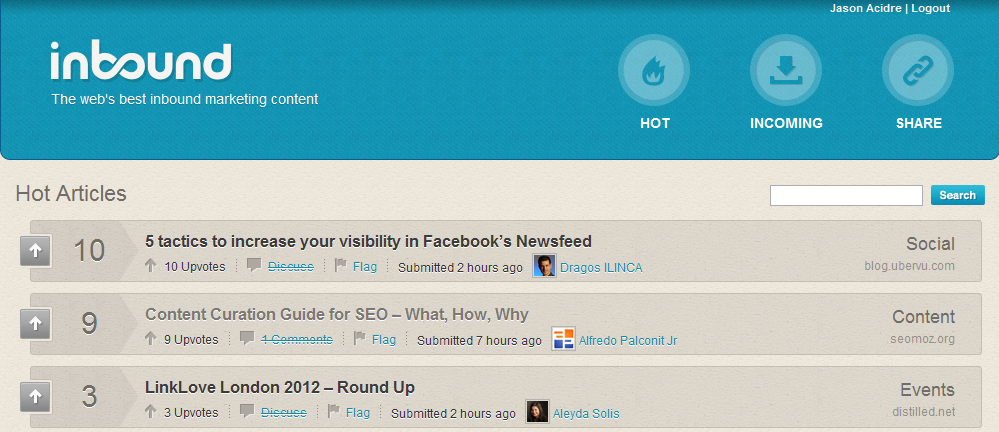Open Jason Acidre's profile link
999x432 pixels.
point(866,8)
